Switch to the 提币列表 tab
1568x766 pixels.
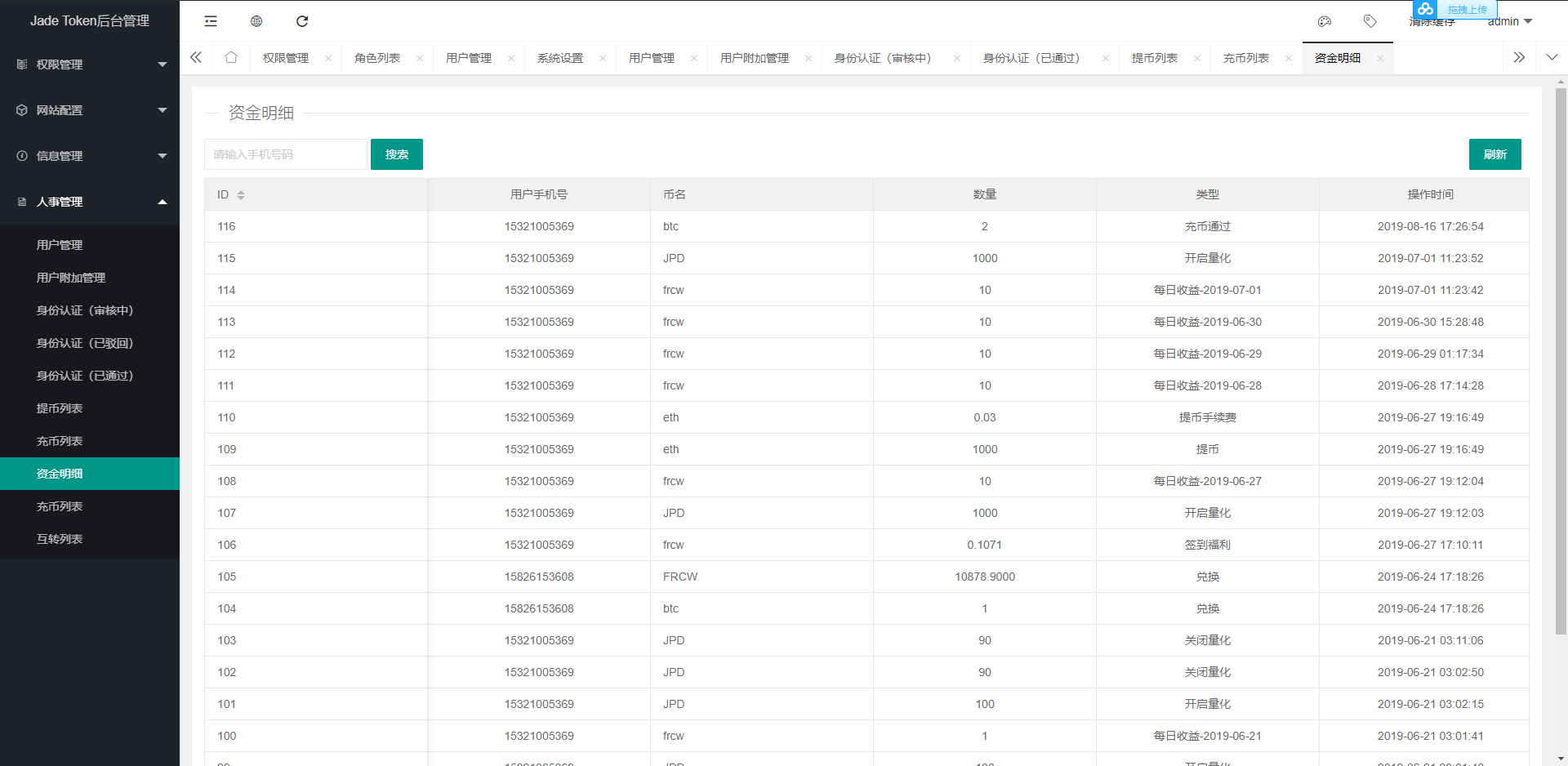click(1154, 58)
